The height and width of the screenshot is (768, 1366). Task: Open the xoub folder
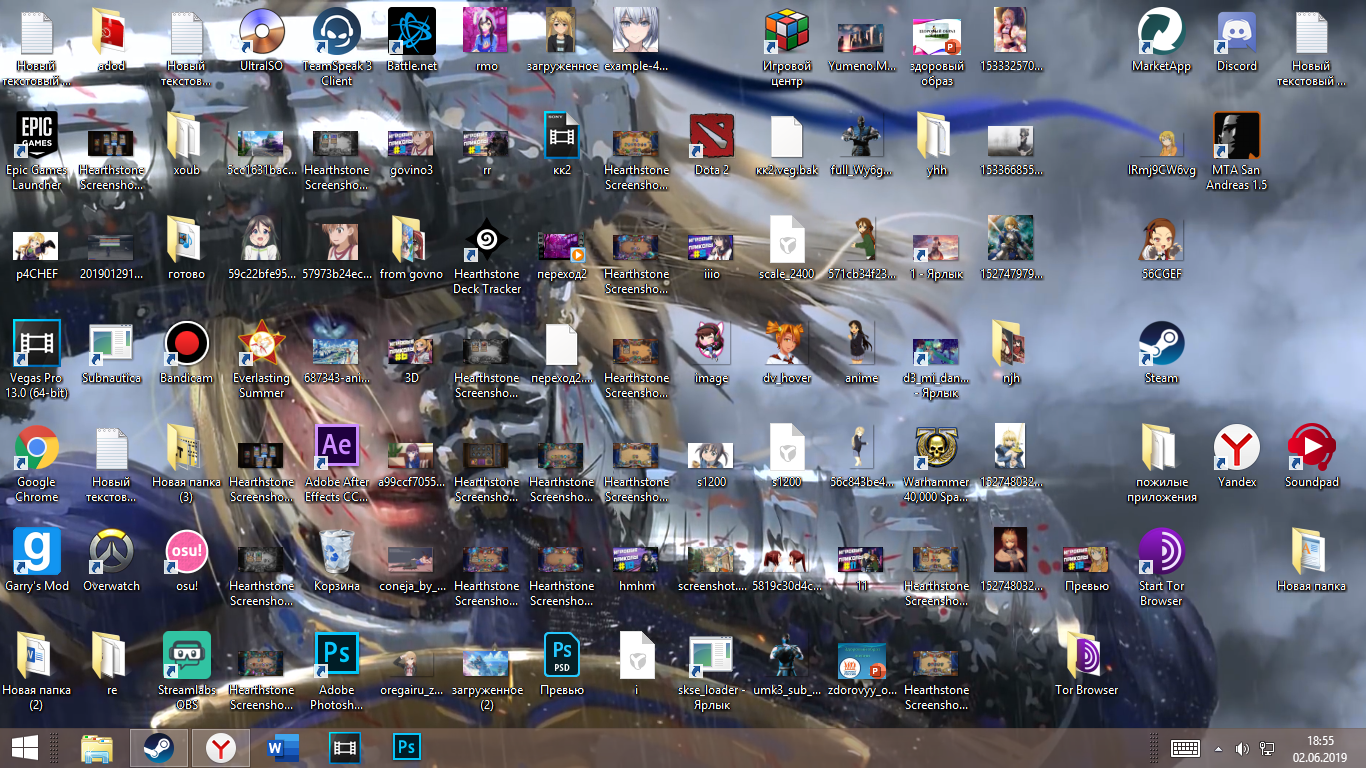[187, 137]
